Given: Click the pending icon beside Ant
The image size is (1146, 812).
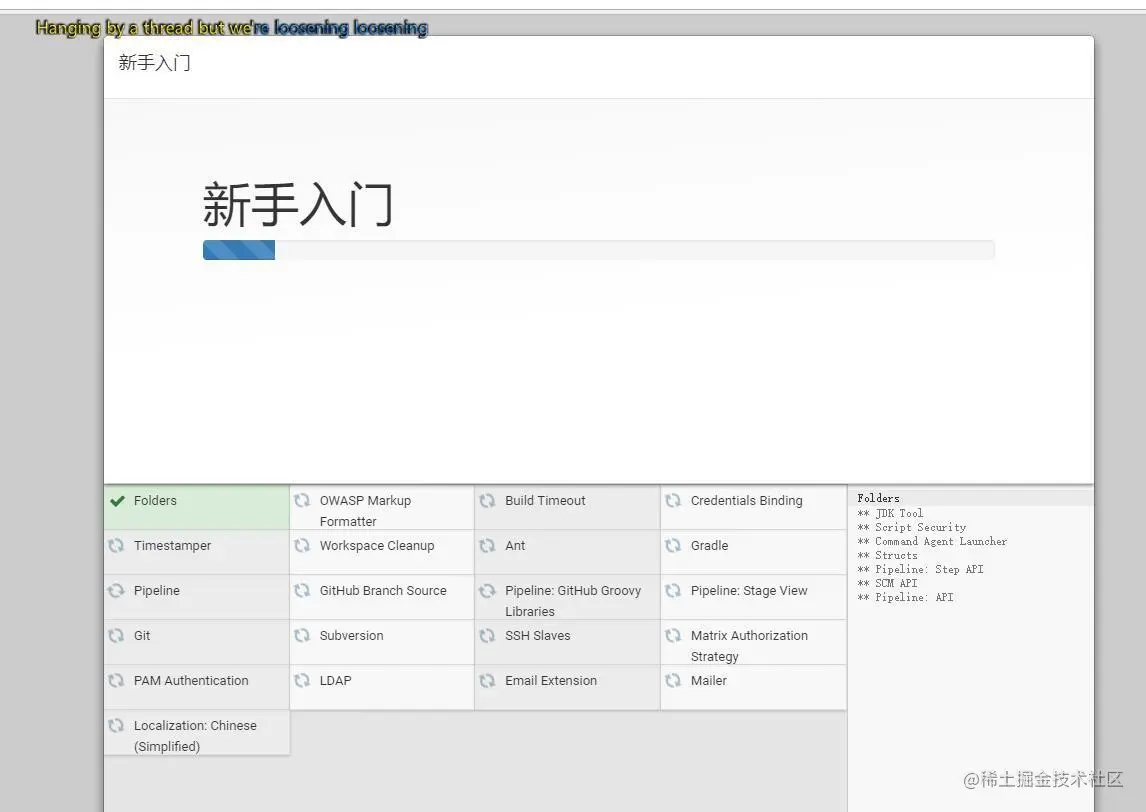Looking at the screenshot, I should [487, 545].
